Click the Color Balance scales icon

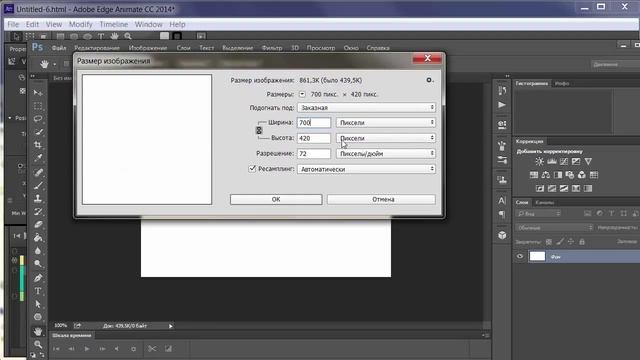click(x=546, y=175)
